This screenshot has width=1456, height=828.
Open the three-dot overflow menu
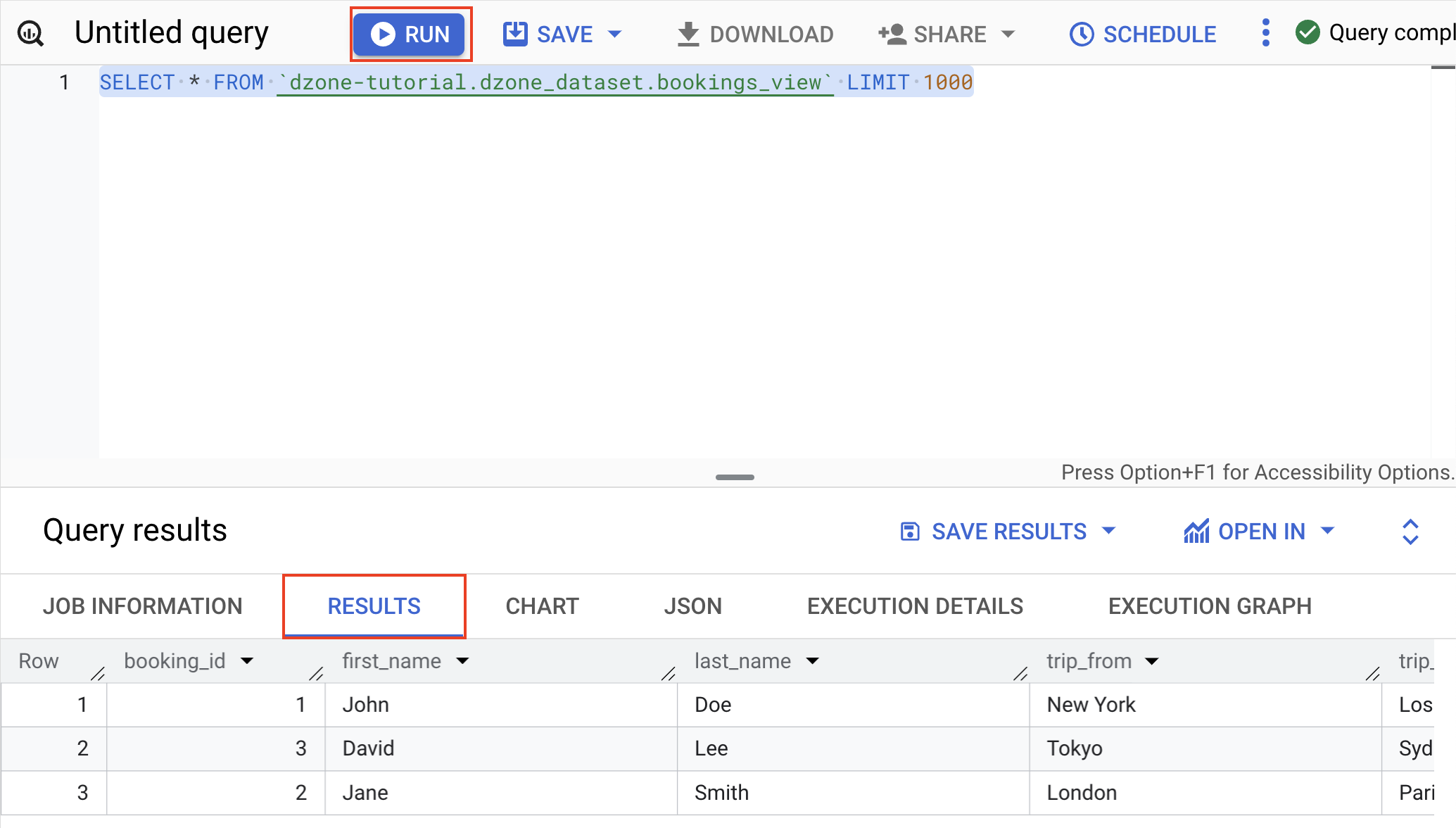(1265, 33)
